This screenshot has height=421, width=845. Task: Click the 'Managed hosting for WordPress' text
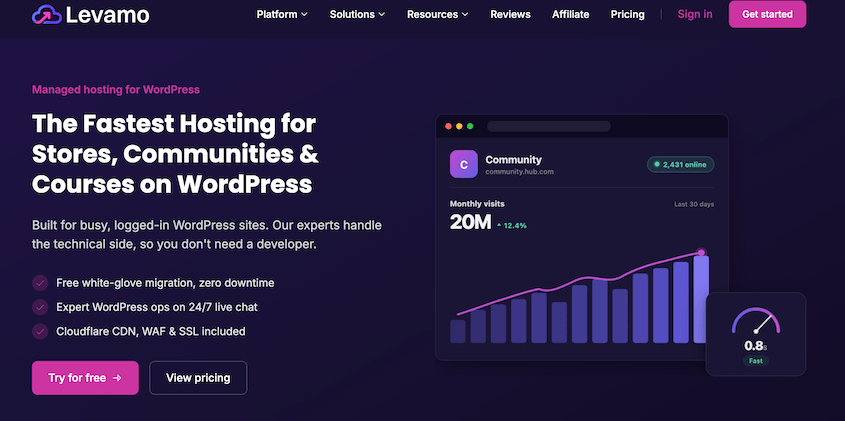click(116, 89)
